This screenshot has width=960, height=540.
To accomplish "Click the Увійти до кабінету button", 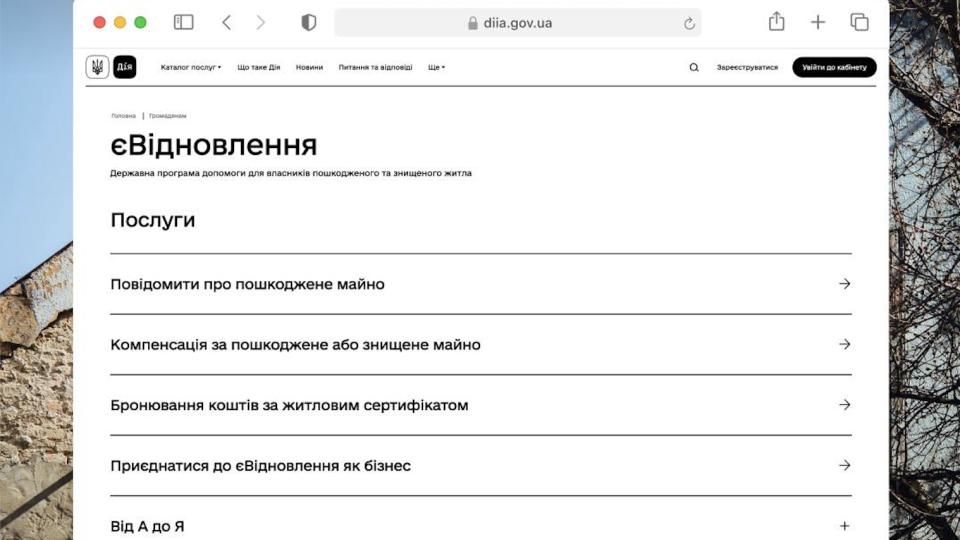I will [x=834, y=67].
